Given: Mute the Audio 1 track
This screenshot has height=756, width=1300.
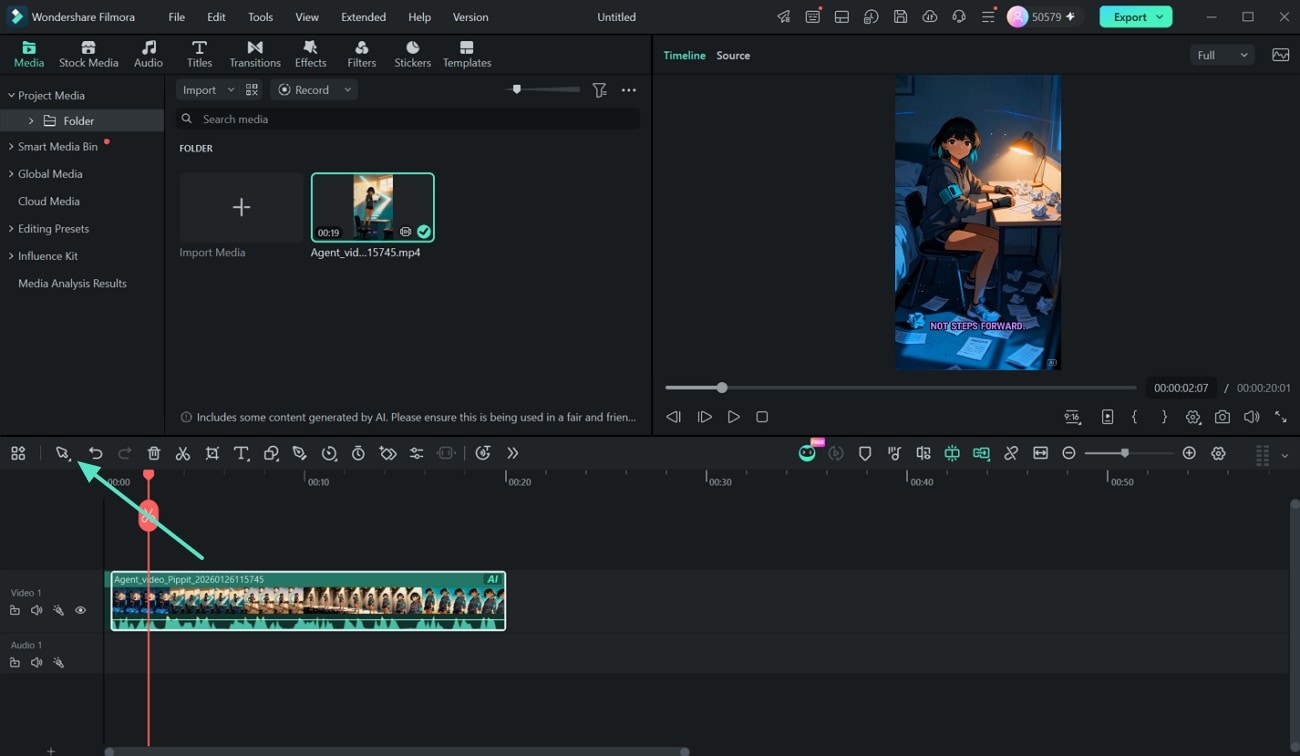Looking at the screenshot, I should [36, 662].
